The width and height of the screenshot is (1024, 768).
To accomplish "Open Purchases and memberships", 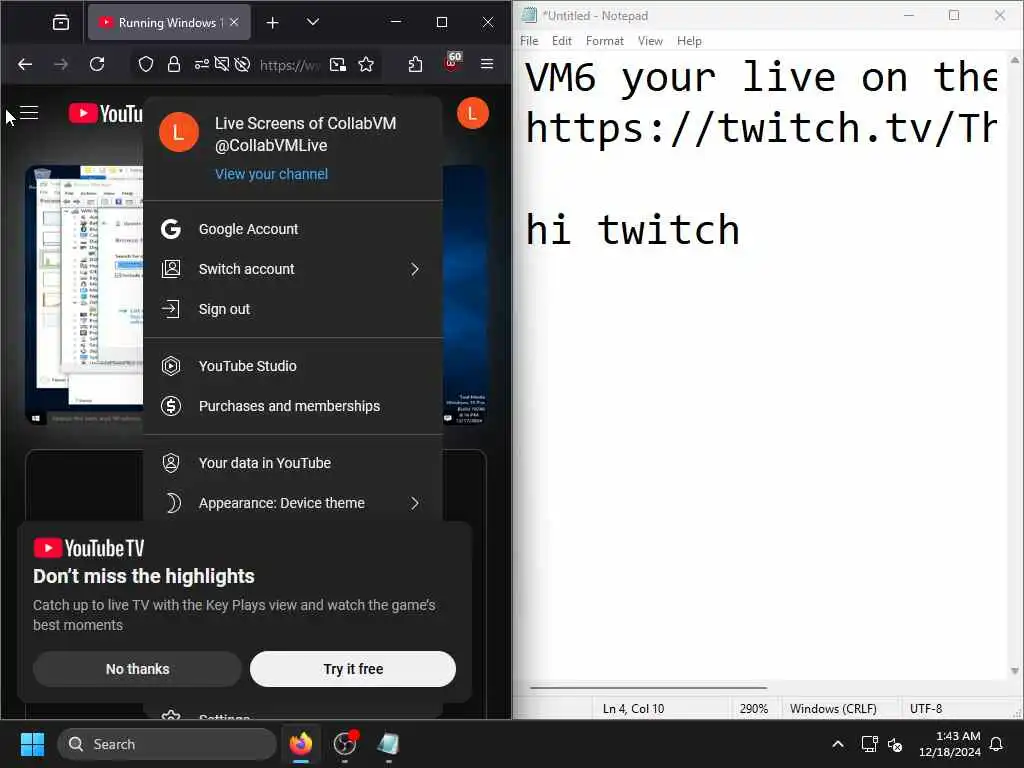I will pyautogui.click(x=293, y=406).
